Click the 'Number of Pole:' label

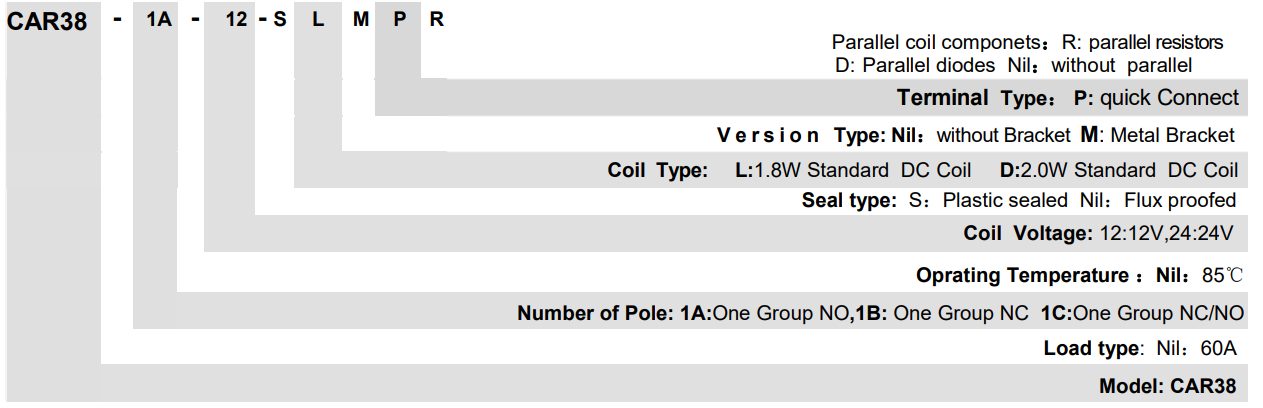click(595, 313)
